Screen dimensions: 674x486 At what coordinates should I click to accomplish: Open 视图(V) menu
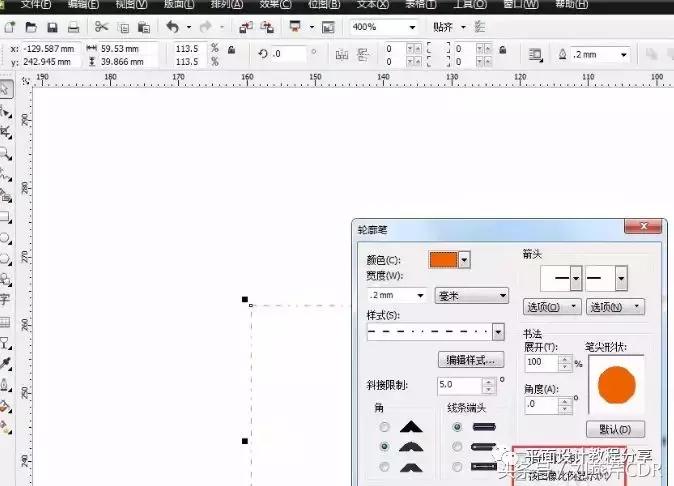click(x=131, y=5)
